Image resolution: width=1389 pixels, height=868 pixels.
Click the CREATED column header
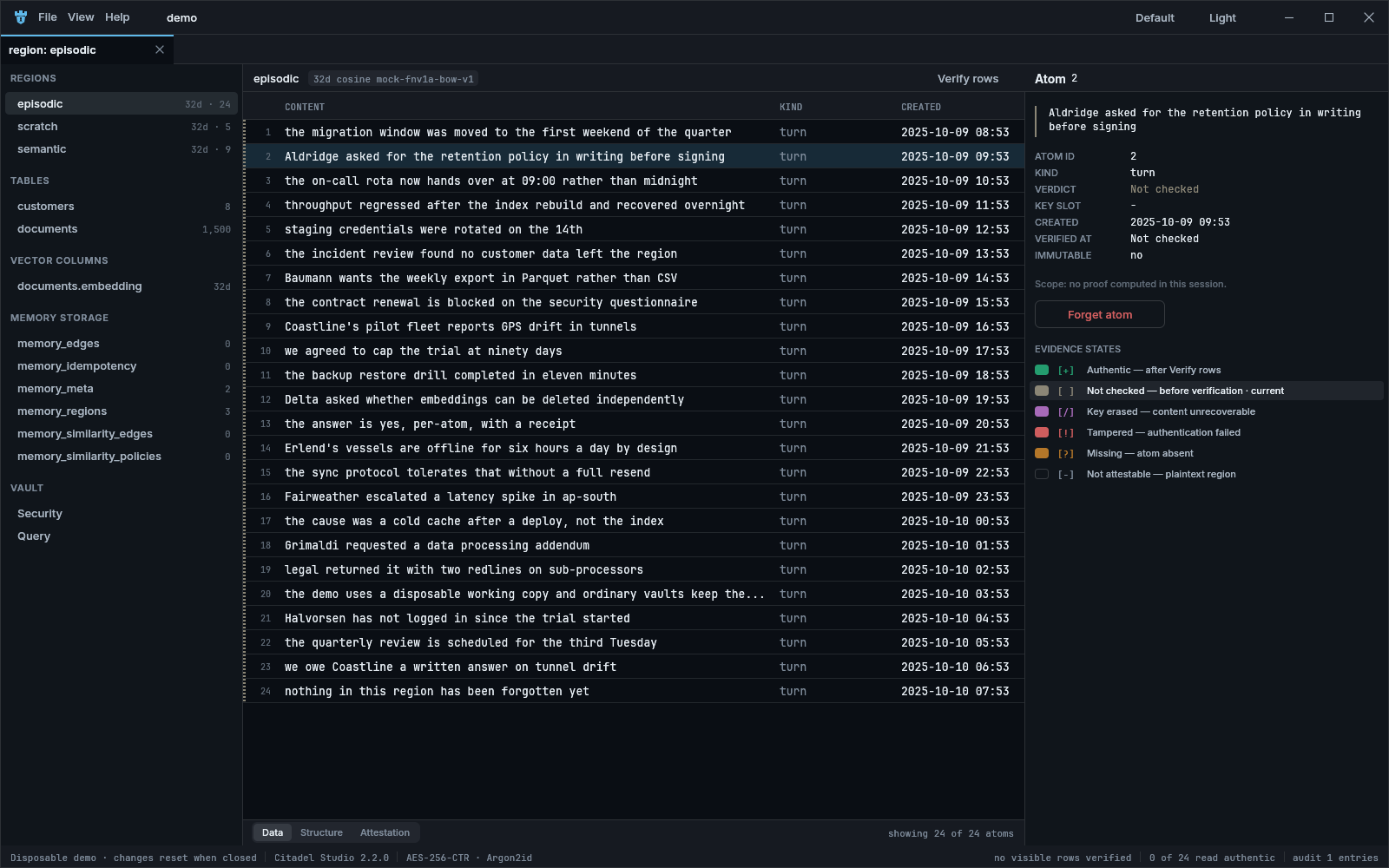pos(921,107)
